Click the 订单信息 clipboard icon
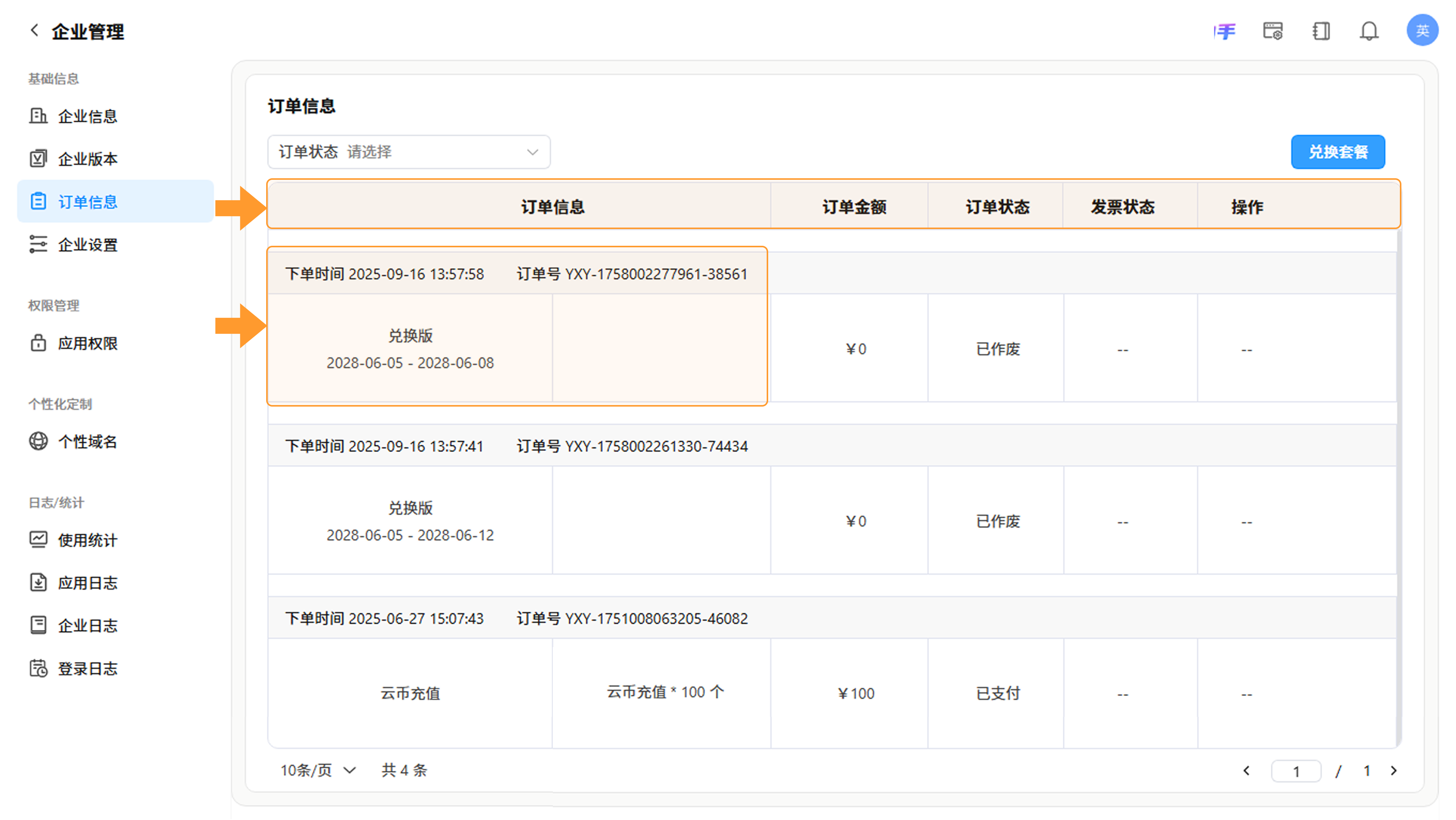This screenshot has height=820, width=1456. coord(38,202)
